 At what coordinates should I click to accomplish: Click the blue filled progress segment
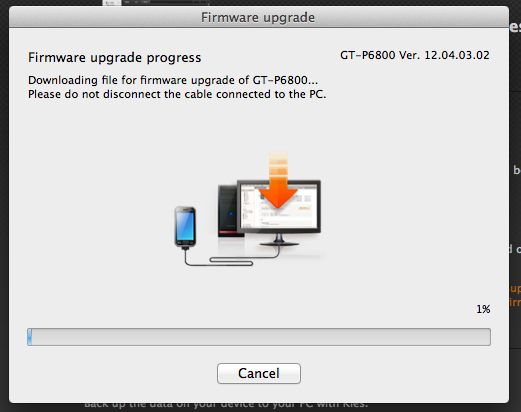coord(30,337)
